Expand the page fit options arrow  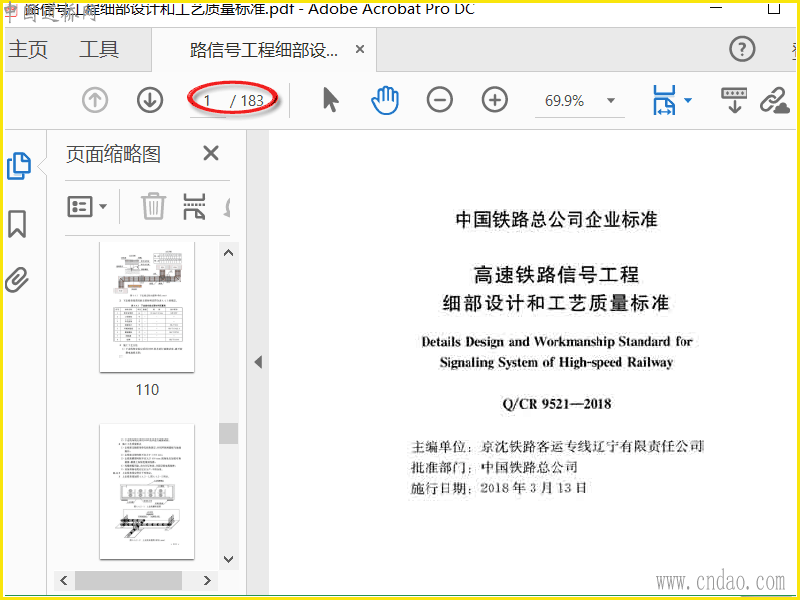coord(688,100)
